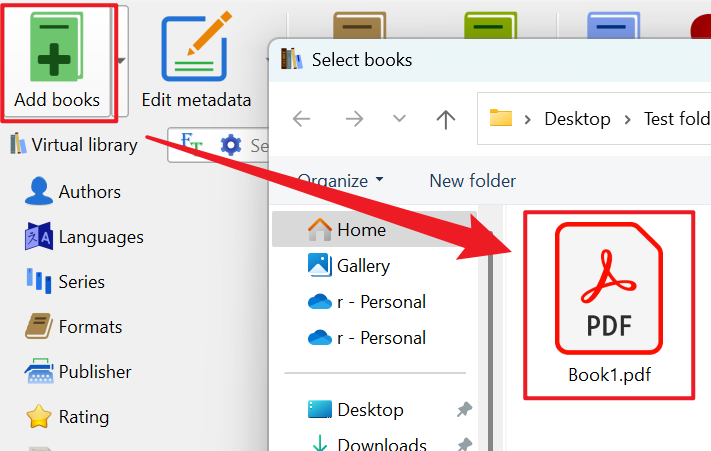
Task: Click the blue book toolbar icon
Action: (x=613, y=25)
